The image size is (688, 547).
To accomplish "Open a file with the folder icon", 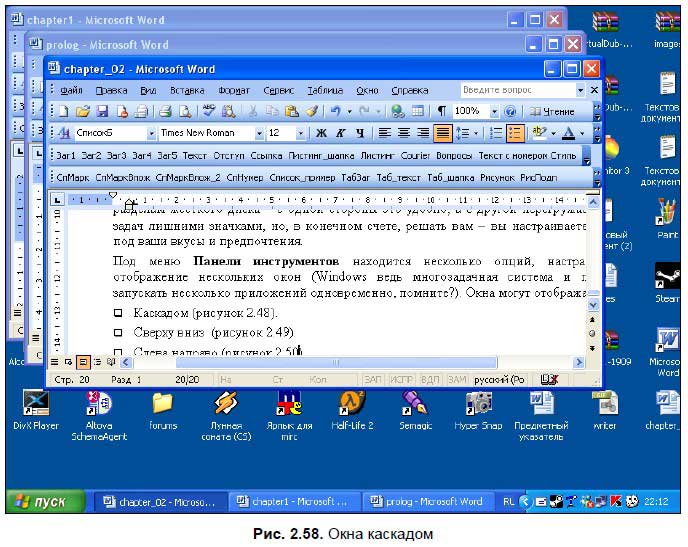I will tap(82, 111).
